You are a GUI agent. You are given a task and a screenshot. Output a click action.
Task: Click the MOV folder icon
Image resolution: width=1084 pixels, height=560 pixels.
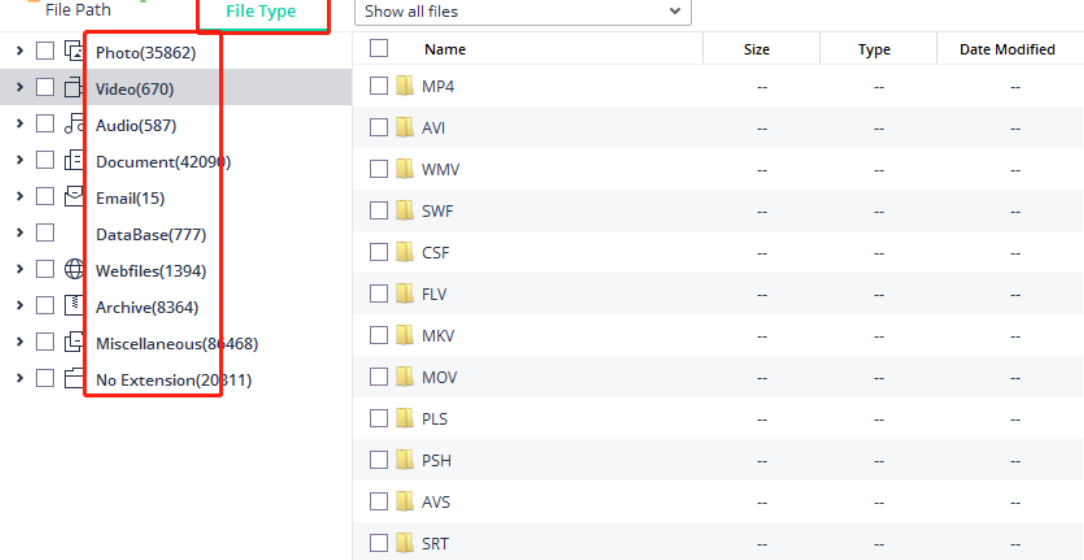coord(404,377)
